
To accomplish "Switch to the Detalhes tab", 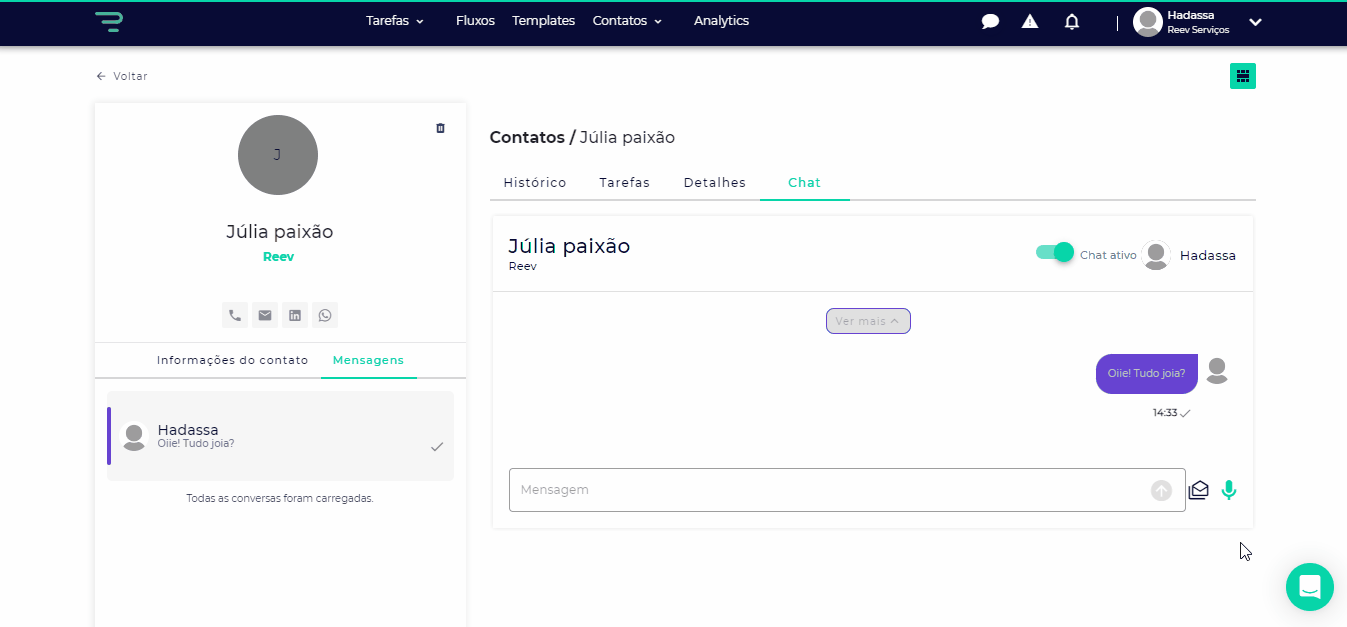I will 715,183.
